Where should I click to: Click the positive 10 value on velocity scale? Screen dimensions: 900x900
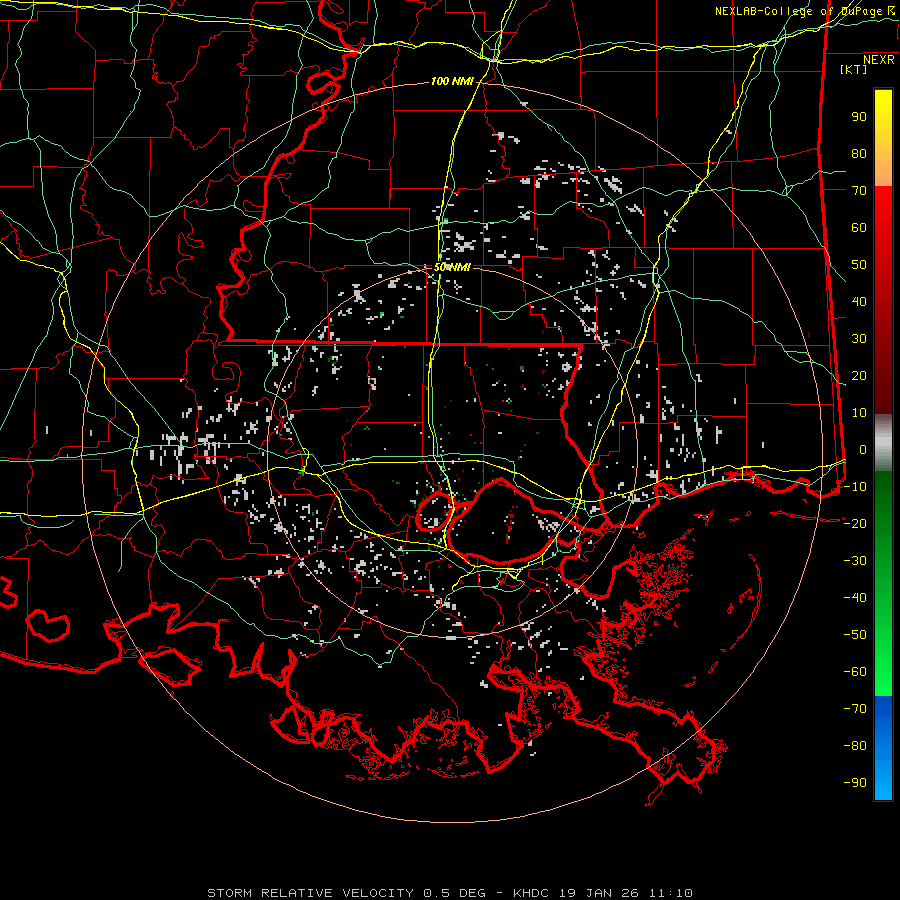859,413
